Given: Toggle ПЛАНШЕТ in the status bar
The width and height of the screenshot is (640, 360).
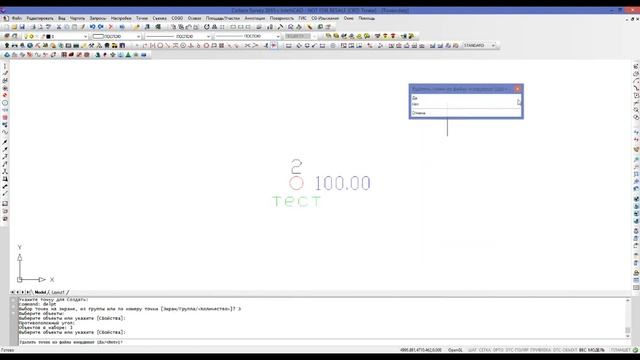Looking at the screenshot, I should [621, 350].
